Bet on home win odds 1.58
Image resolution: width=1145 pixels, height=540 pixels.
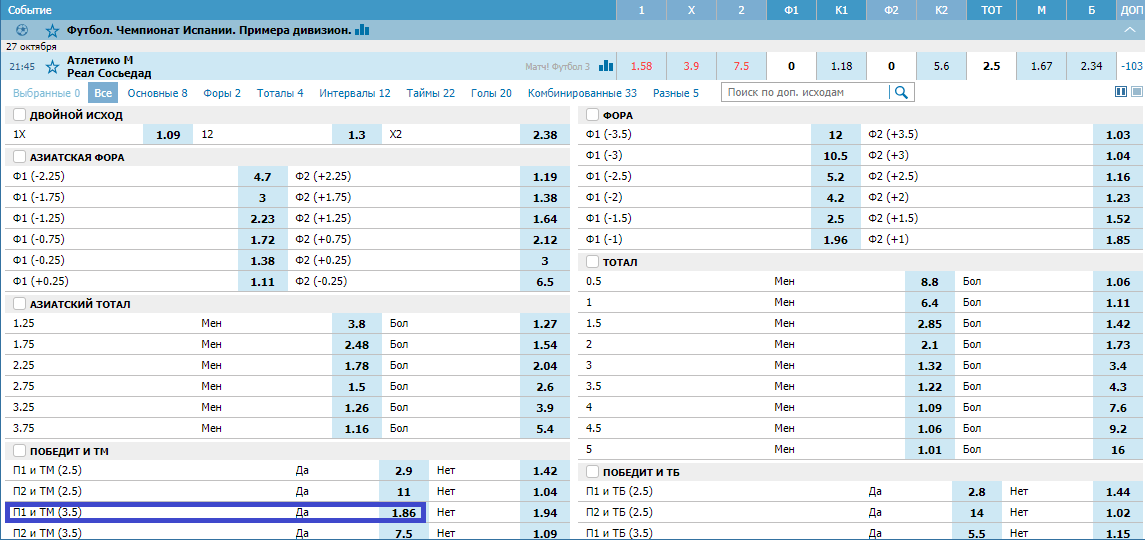coord(641,66)
